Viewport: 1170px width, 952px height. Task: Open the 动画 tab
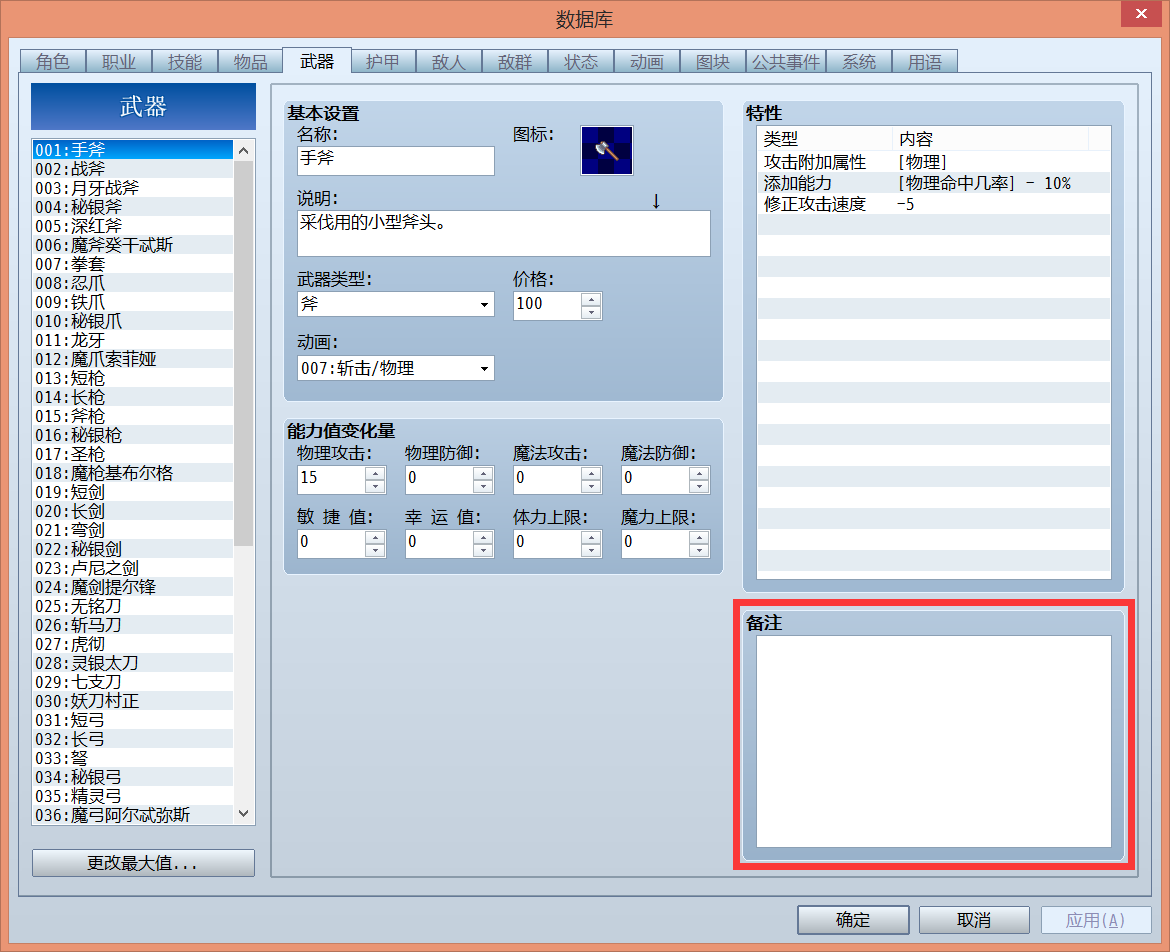coord(646,61)
